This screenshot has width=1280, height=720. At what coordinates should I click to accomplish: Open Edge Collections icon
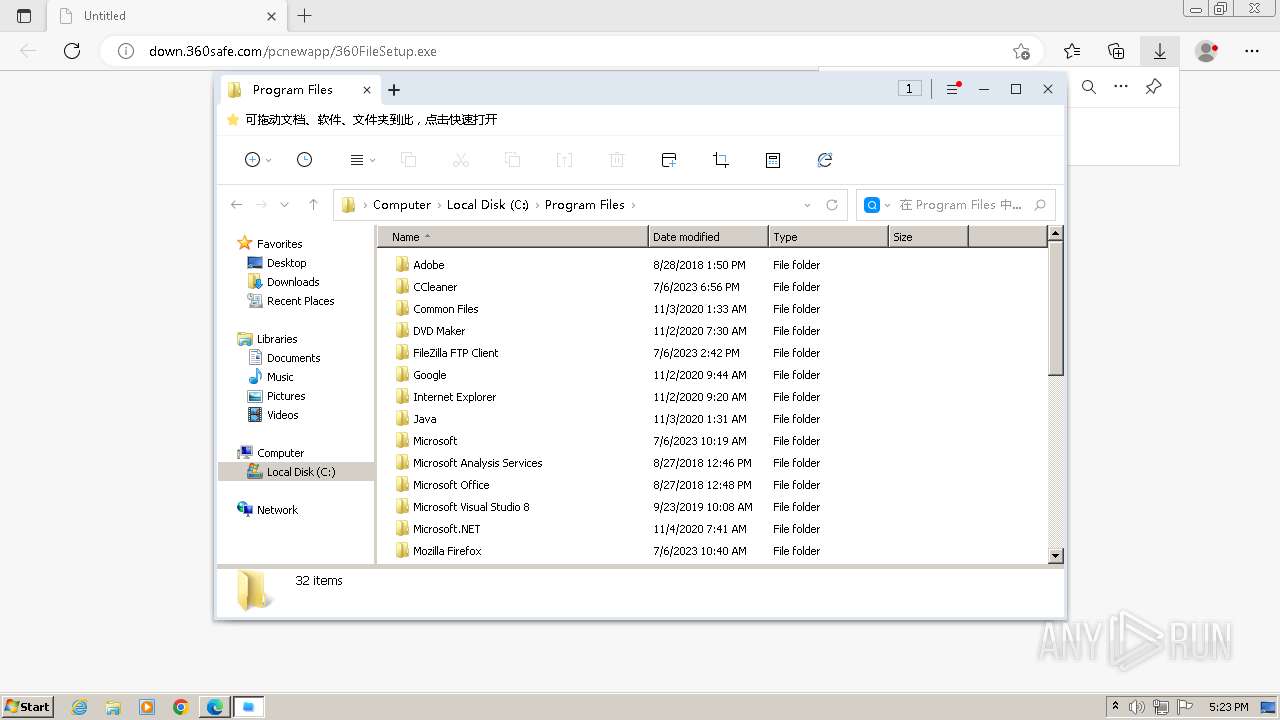tap(1116, 51)
